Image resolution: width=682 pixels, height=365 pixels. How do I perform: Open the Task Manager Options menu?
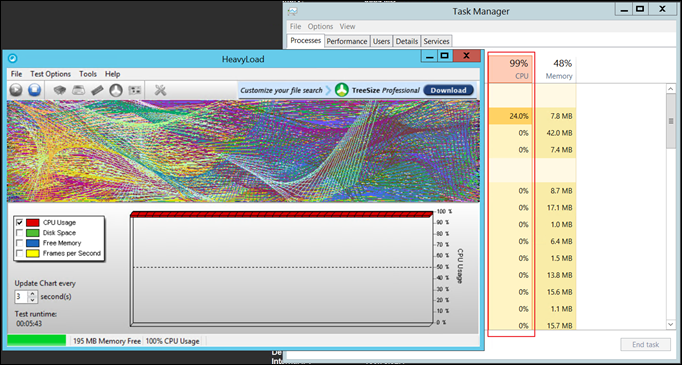[321, 27]
